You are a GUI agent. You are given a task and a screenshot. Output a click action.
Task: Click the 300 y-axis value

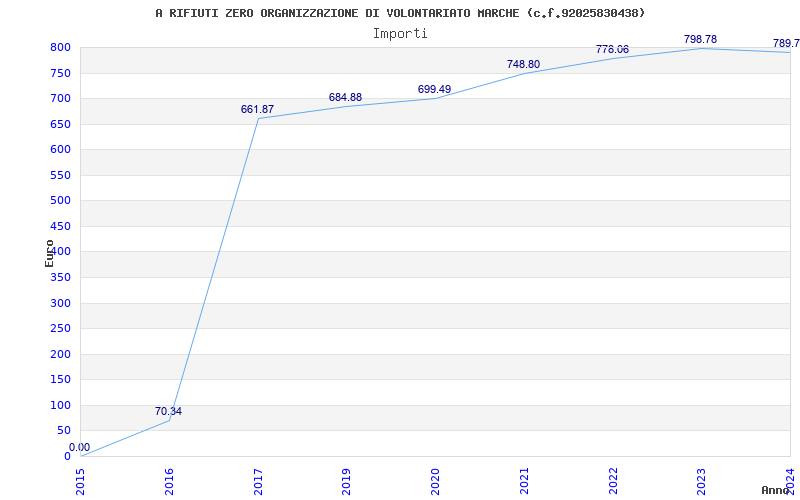60,303
